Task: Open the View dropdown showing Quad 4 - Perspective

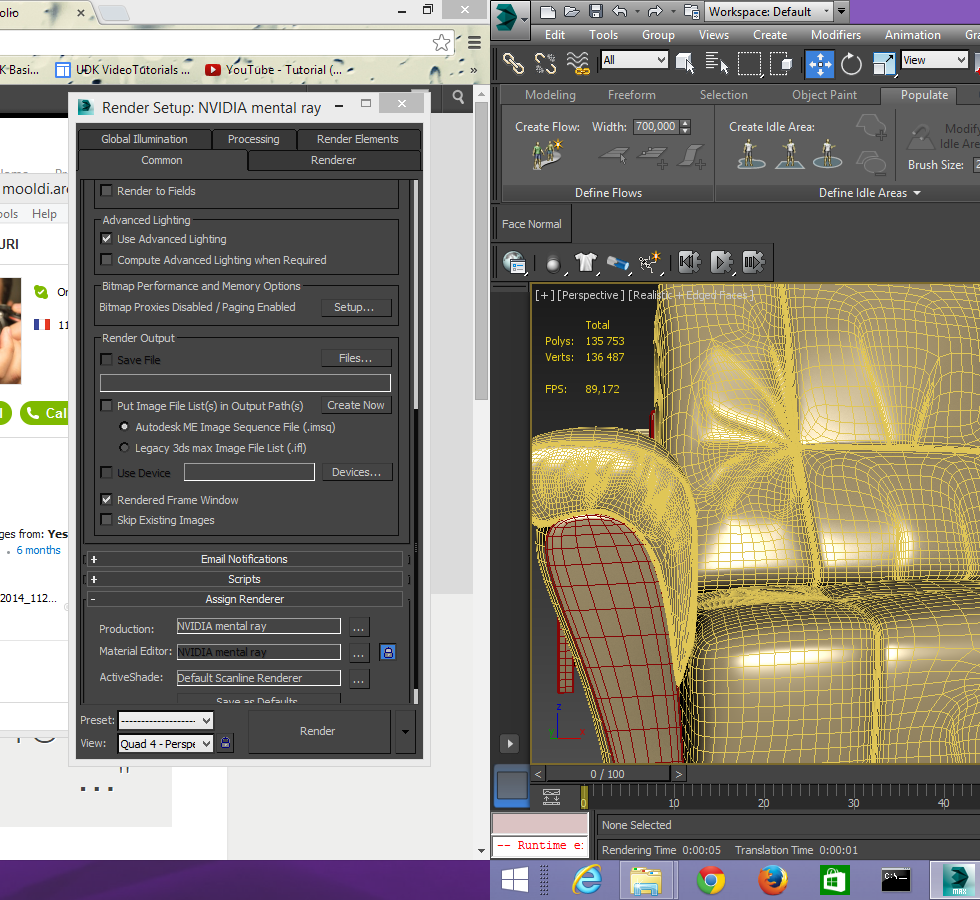Action: (166, 743)
